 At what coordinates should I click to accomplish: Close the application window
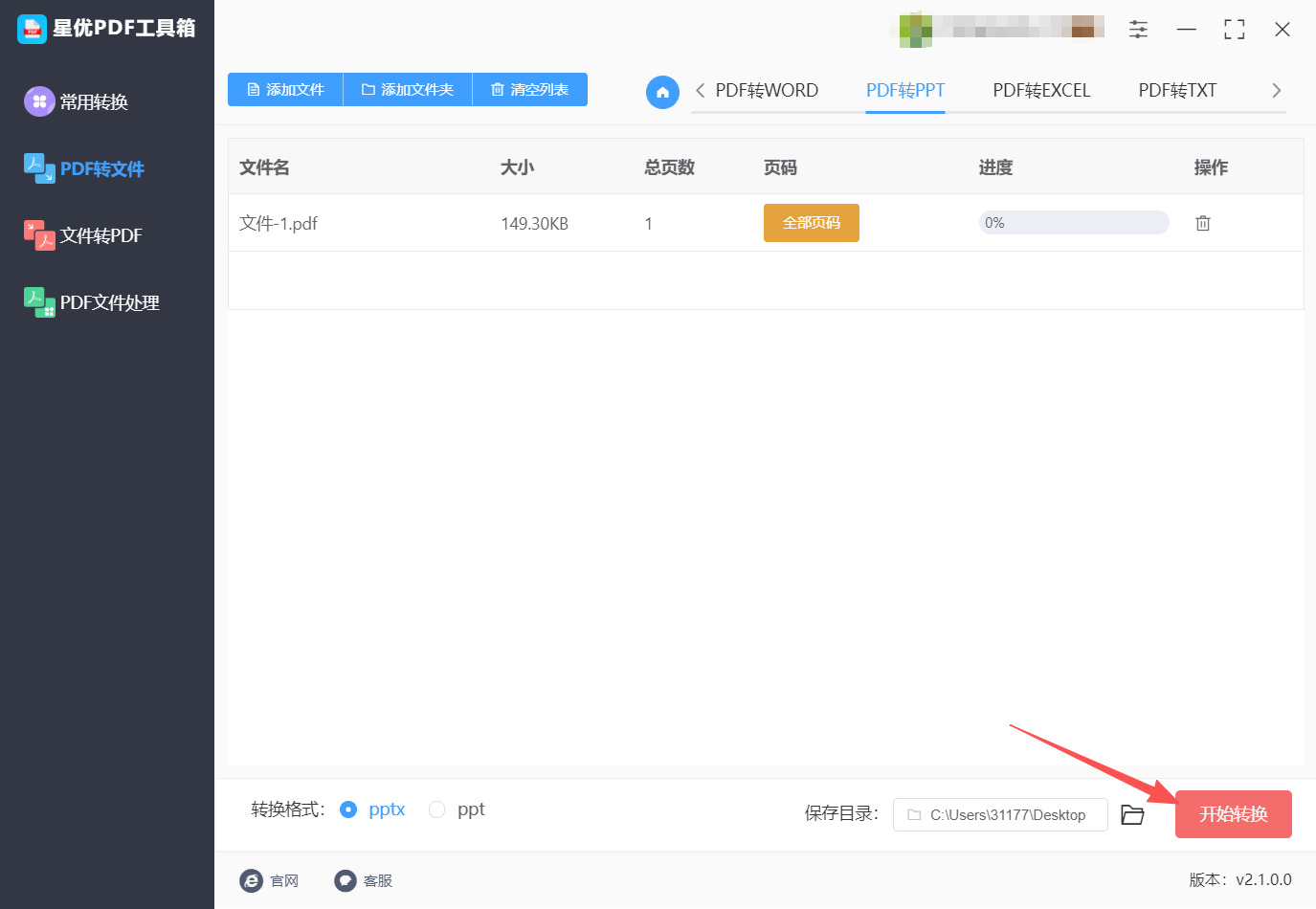(x=1283, y=30)
